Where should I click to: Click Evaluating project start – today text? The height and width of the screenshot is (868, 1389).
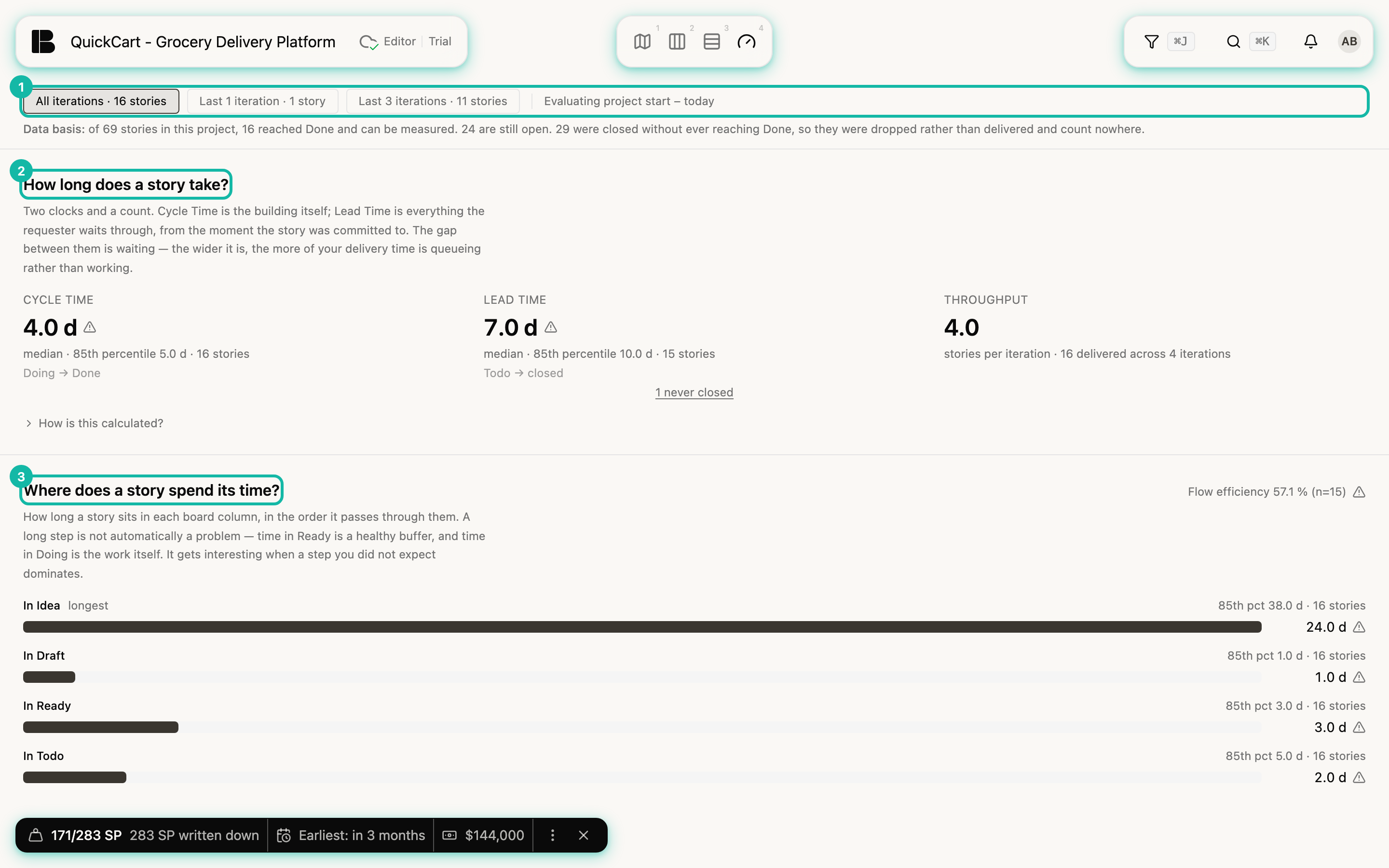coord(629,101)
